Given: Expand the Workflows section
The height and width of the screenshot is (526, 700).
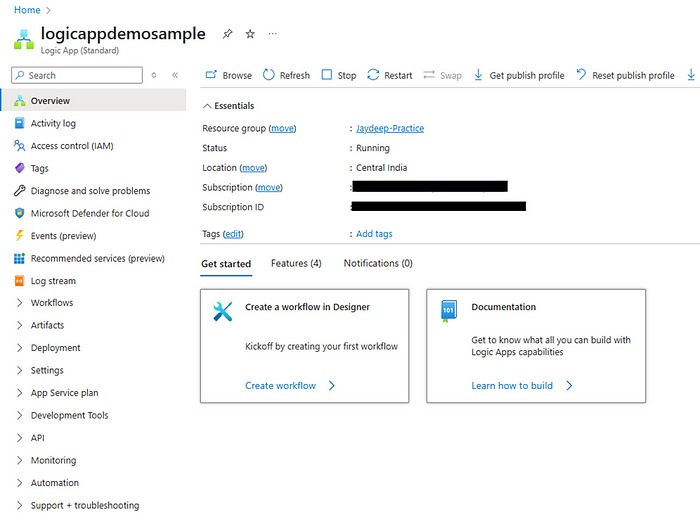Looking at the screenshot, I should point(19,303).
